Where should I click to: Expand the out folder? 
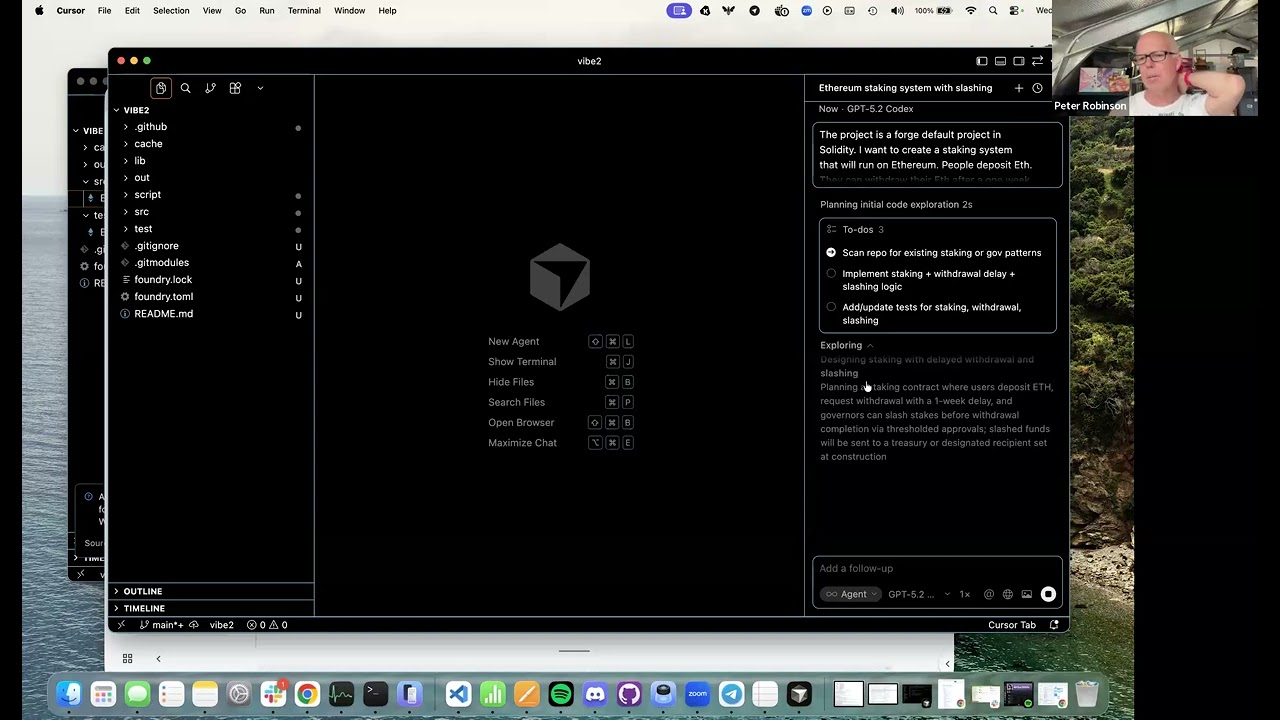click(x=142, y=178)
